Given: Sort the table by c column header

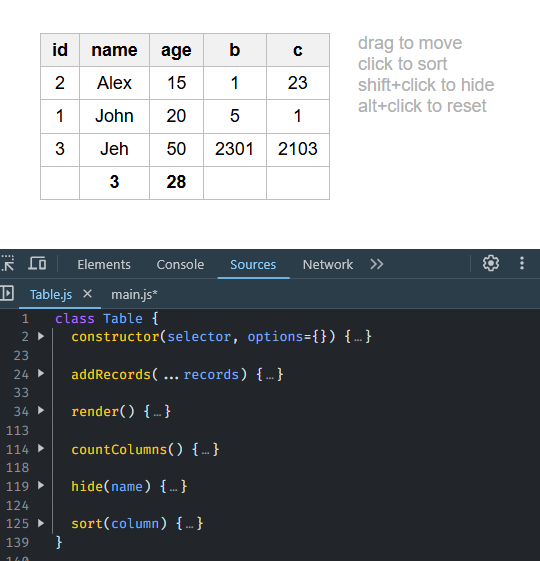Looking at the screenshot, I should coord(298,50).
